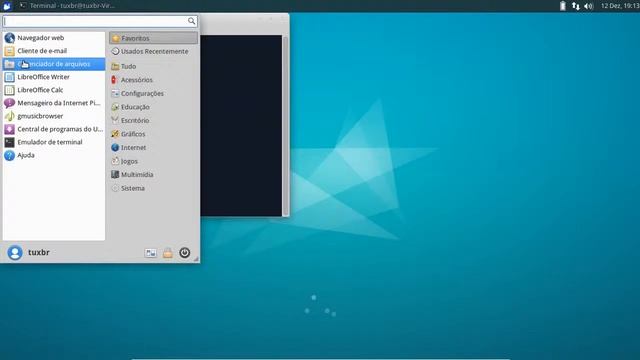Click the magnifier icon in the search box
Screen dimensions: 640x360
click(191, 21)
